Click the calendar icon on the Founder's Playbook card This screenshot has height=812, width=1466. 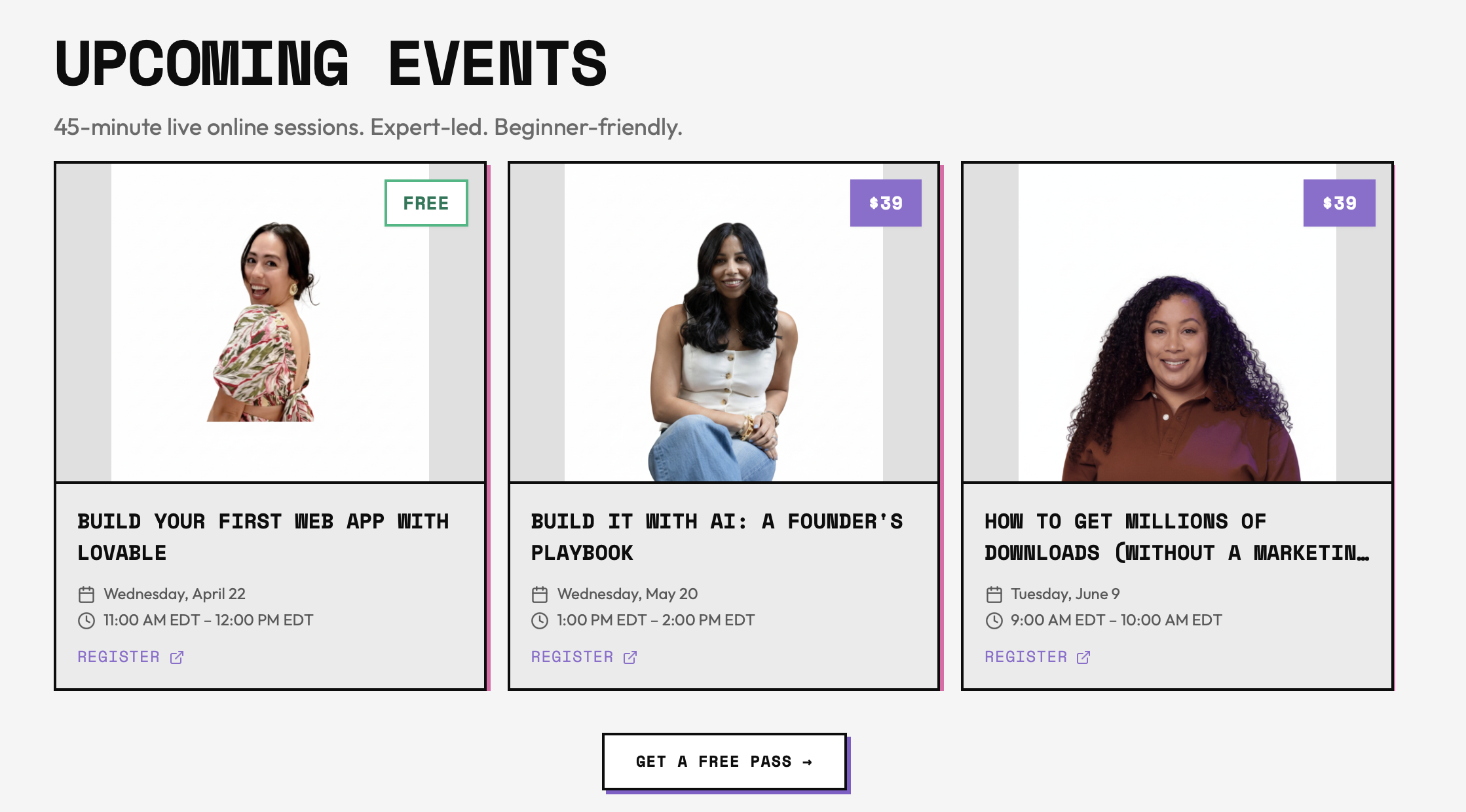point(540,594)
